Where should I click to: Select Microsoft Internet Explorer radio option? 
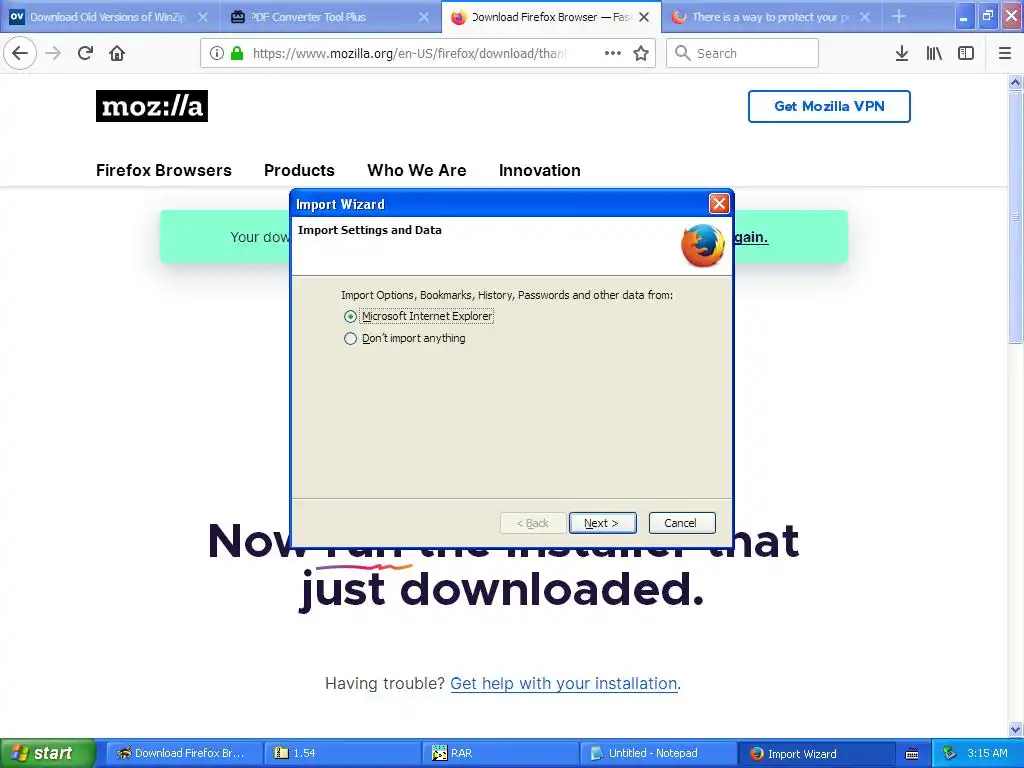point(350,316)
